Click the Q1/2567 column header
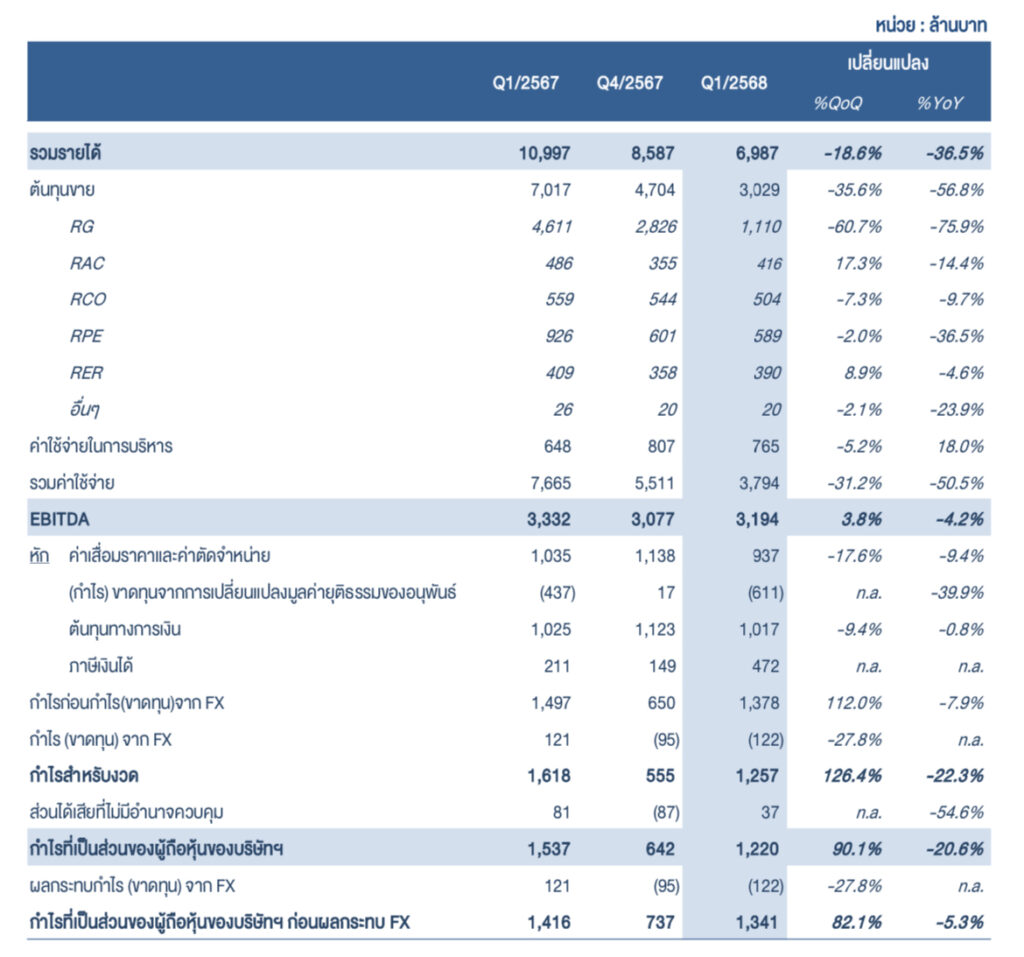This screenshot has width=1024, height=957. 524,83
